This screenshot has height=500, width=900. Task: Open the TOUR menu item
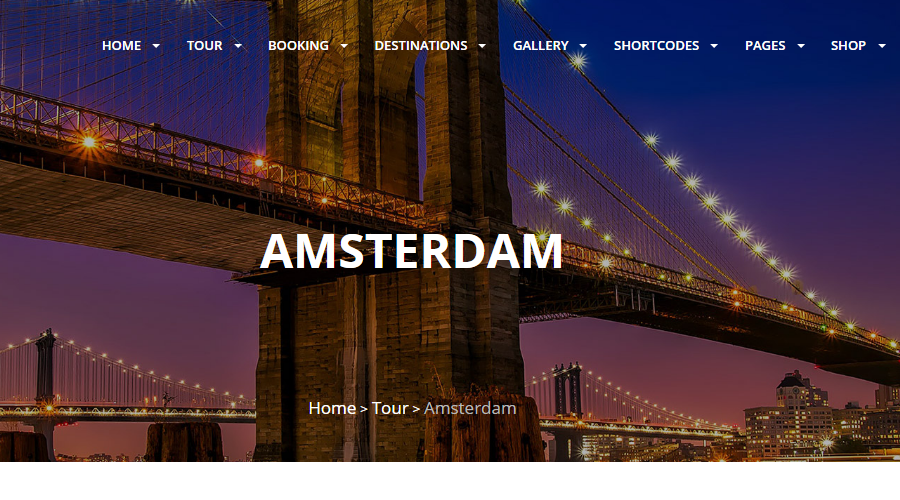point(204,45)
